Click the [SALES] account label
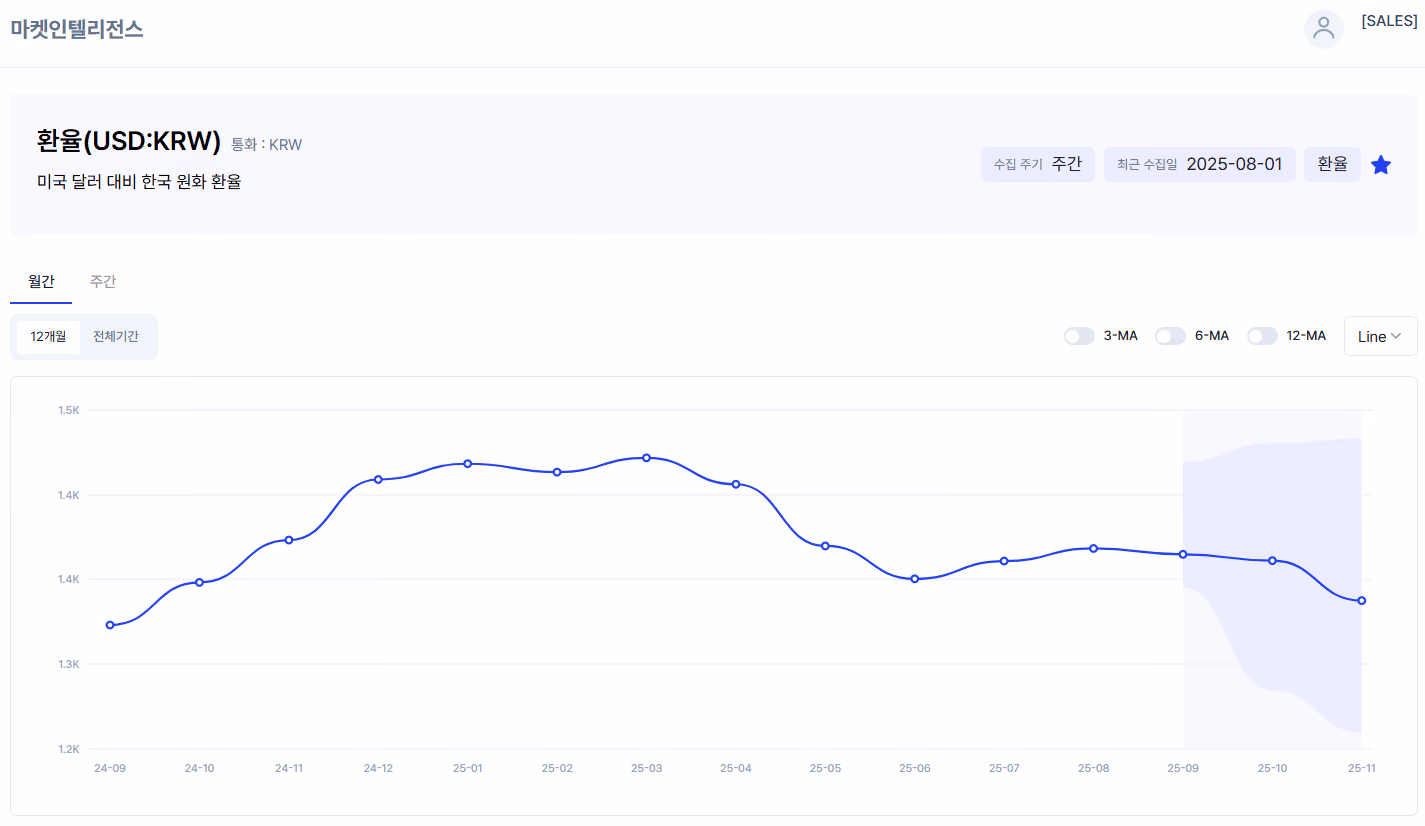The width and height of the screenshot is (1425, 826). click(x=1389, y=21)
